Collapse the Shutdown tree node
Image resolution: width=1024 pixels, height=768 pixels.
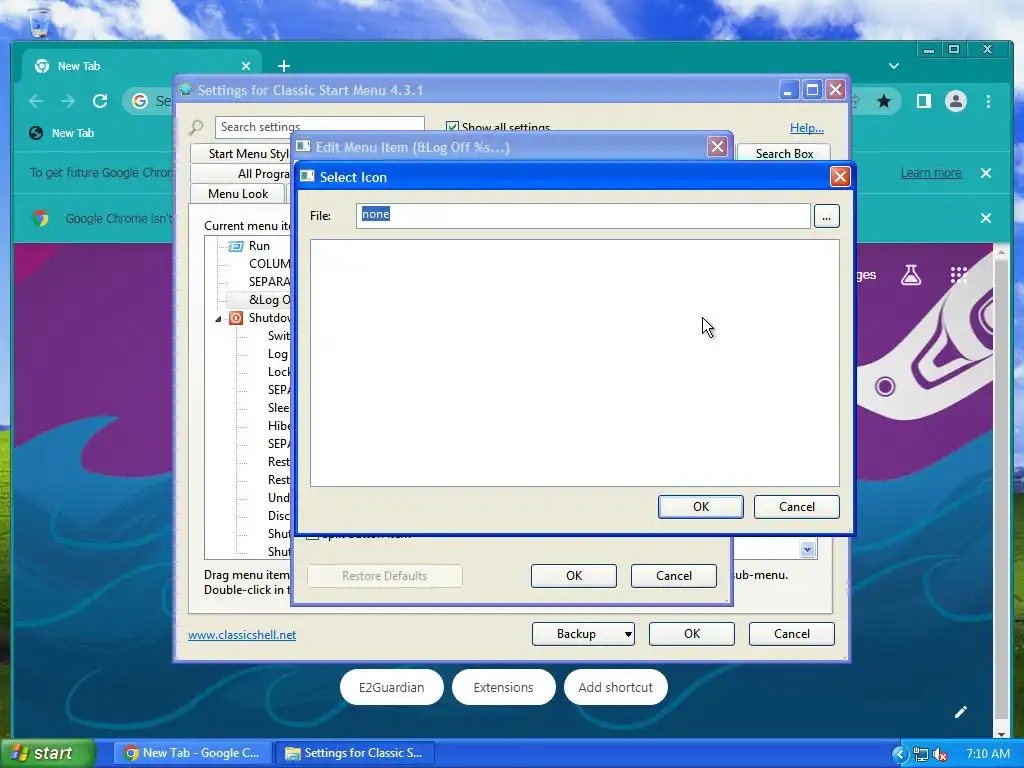pyautogui.click(x=218, y=319)
